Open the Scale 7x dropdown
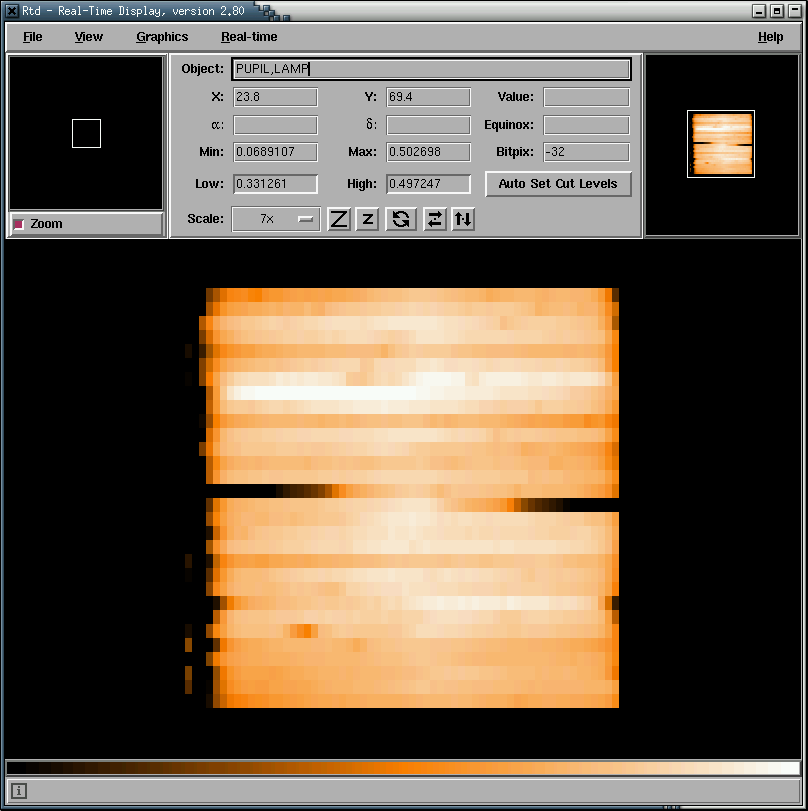This screenshot has height=811, width=808. pyautogui.click(x=276, y=219)
